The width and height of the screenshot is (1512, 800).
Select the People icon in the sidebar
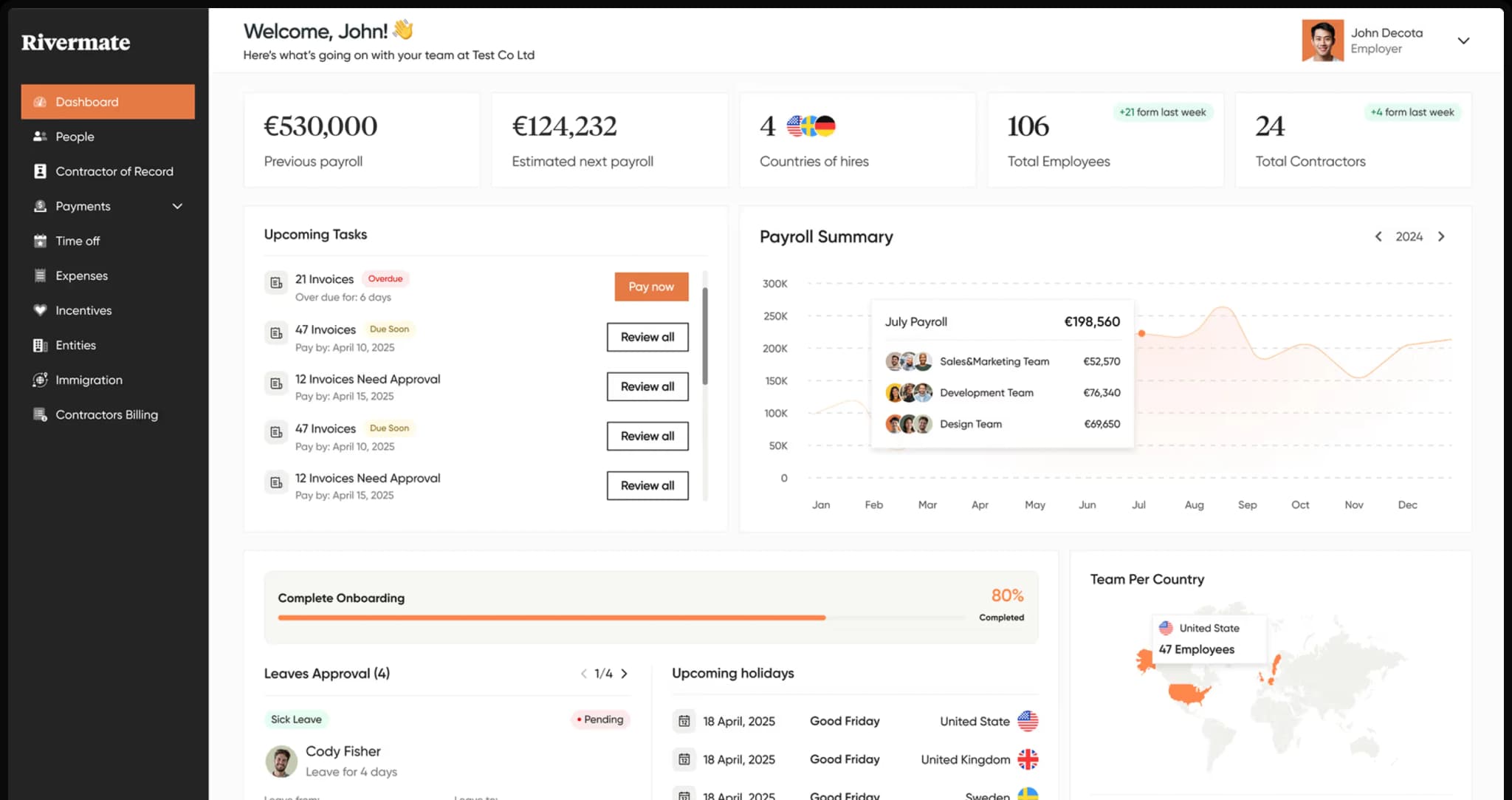pos(40,136)
